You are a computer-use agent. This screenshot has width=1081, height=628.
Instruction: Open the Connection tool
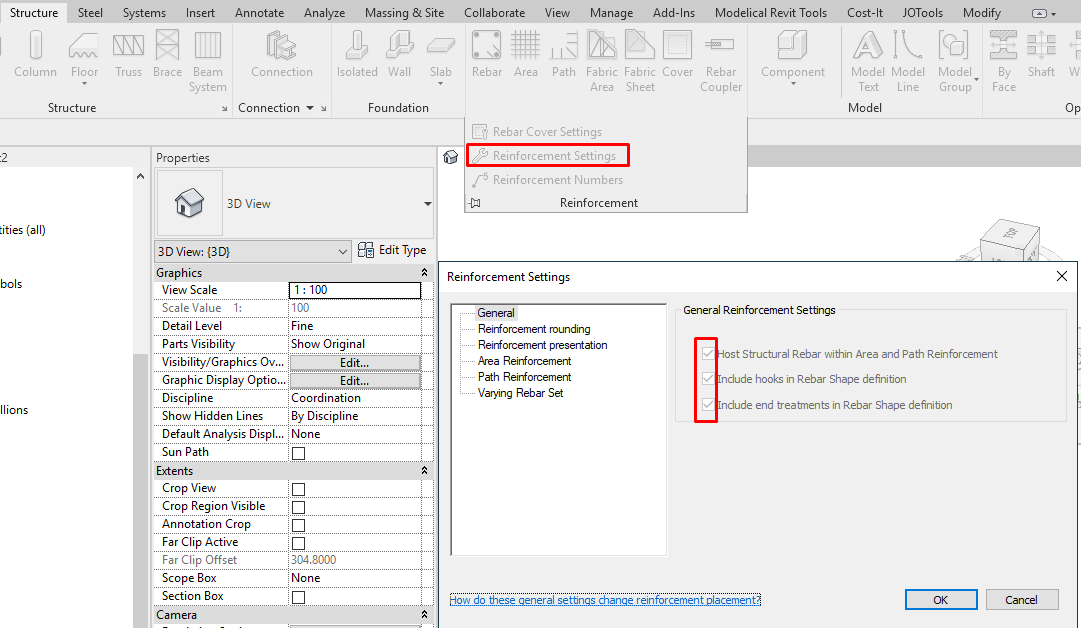tap(281, 54)
